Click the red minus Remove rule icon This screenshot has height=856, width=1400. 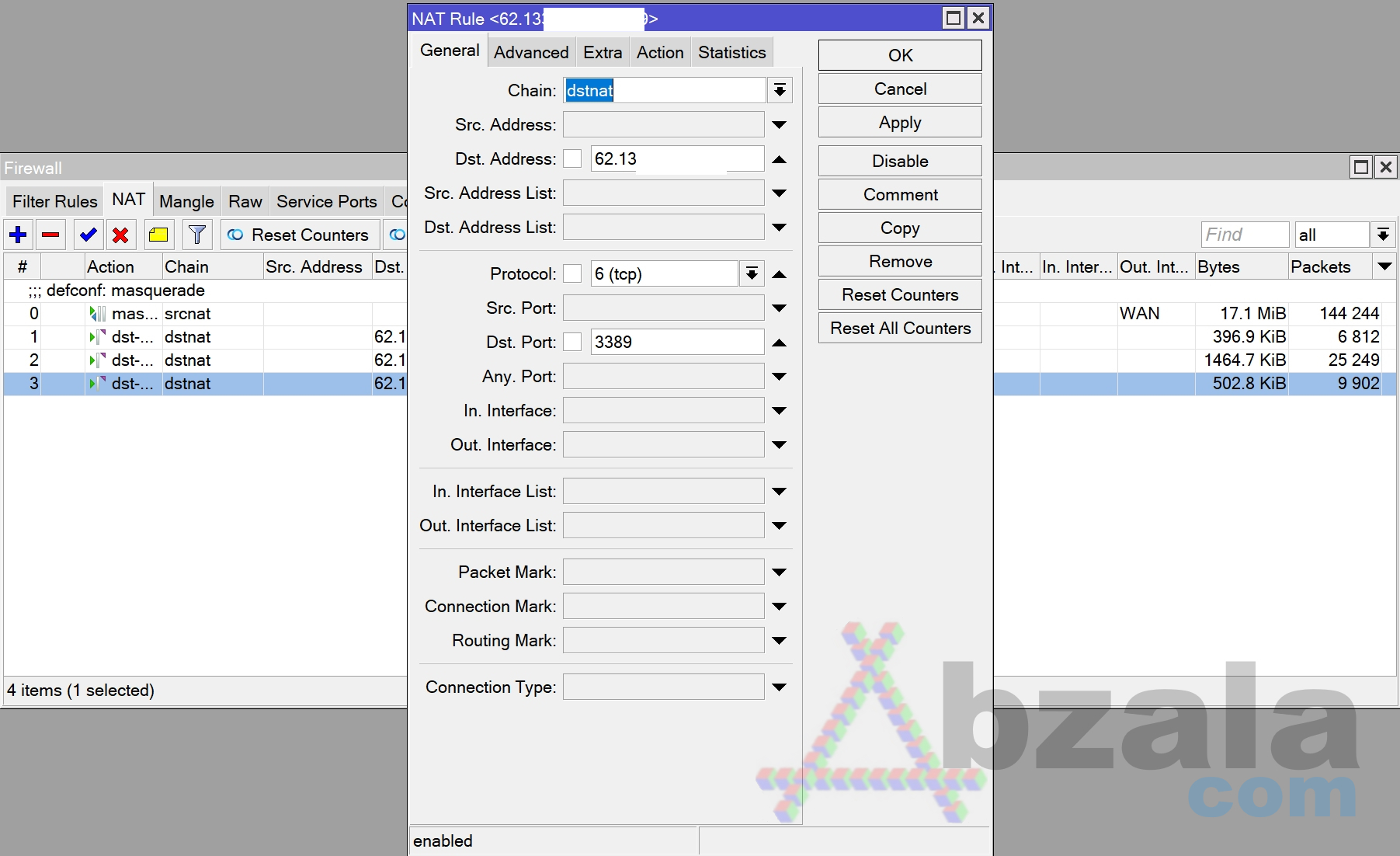tap(51, 235)
